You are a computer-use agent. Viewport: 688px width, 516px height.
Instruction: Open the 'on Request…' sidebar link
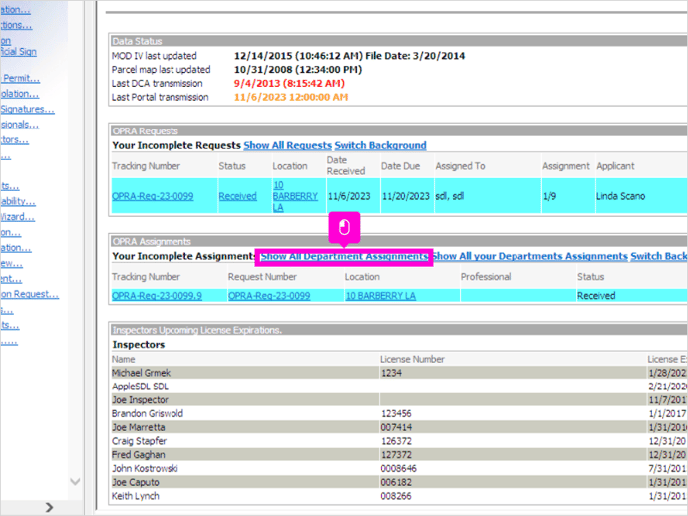[29, 294]
